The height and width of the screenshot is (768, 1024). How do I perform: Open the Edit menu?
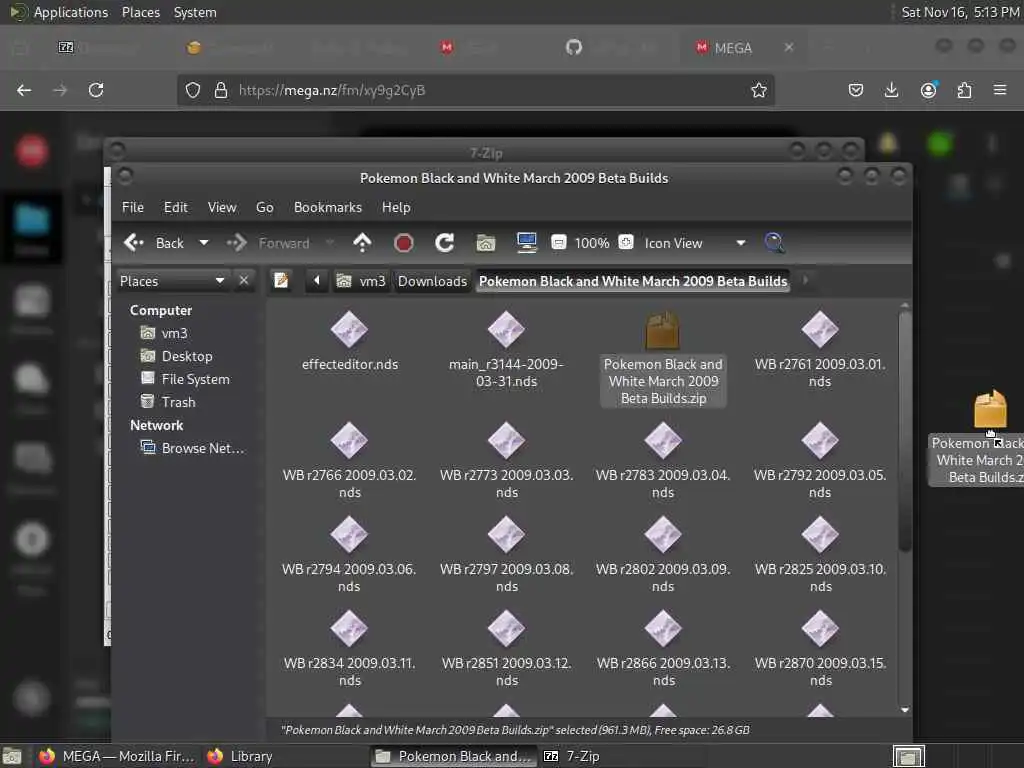tap(176, 207)
